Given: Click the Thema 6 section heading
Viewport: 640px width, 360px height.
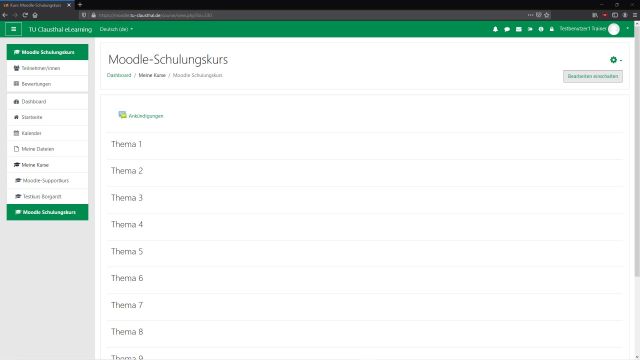Looking at the screenshot, I should 127,278.
